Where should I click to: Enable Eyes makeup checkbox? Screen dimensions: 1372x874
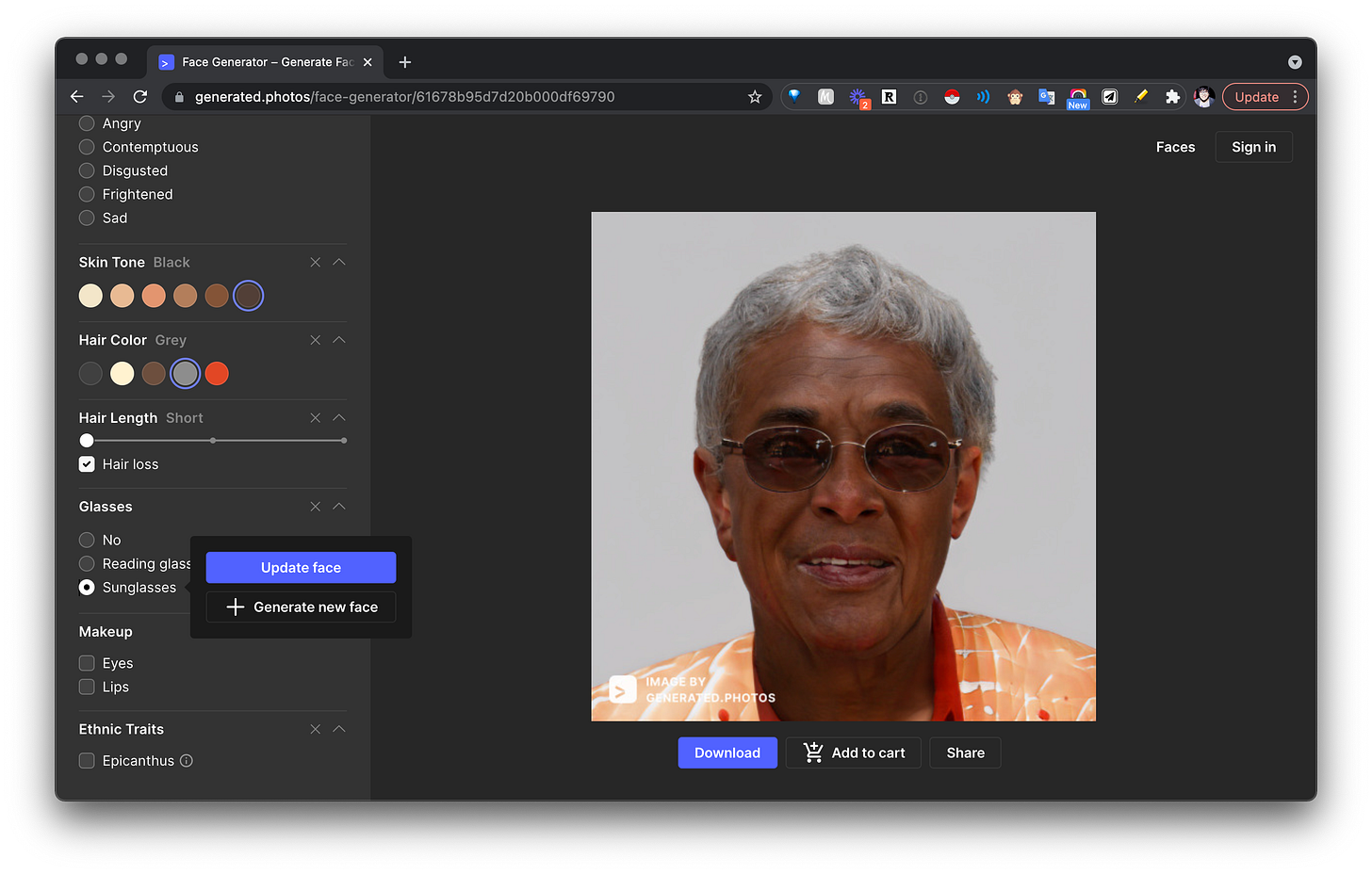point(87,663)
